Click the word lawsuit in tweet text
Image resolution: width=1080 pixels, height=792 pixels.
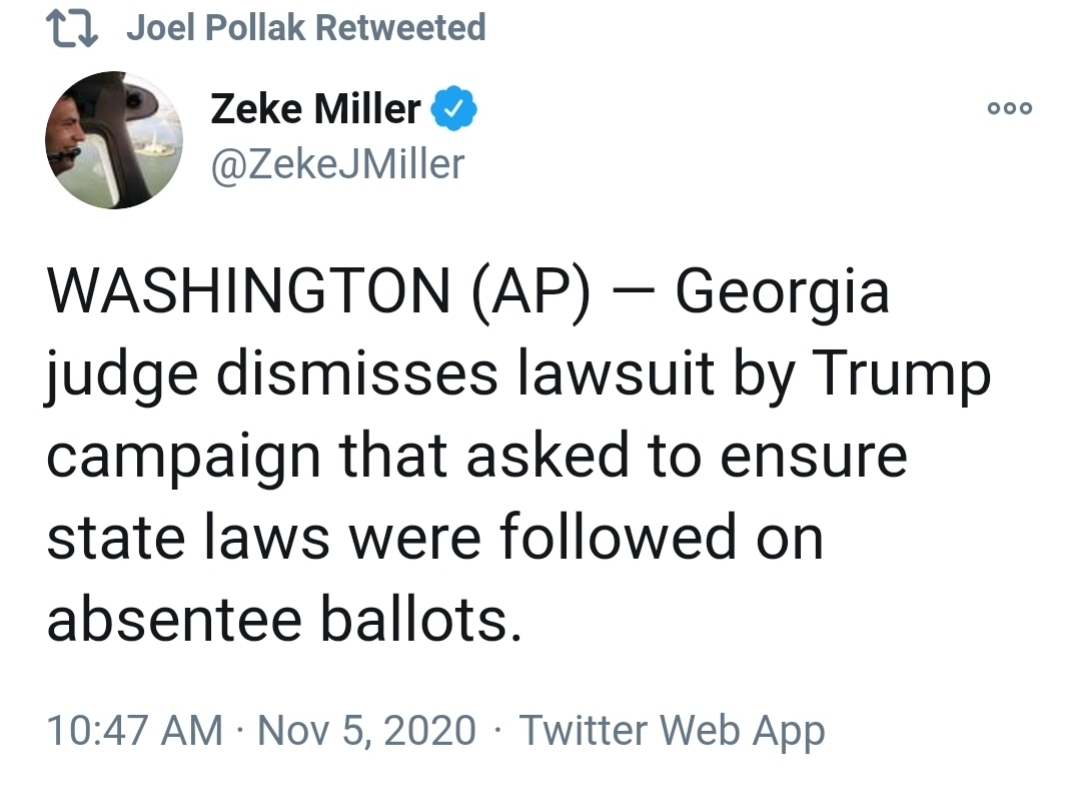click(616, 373)
